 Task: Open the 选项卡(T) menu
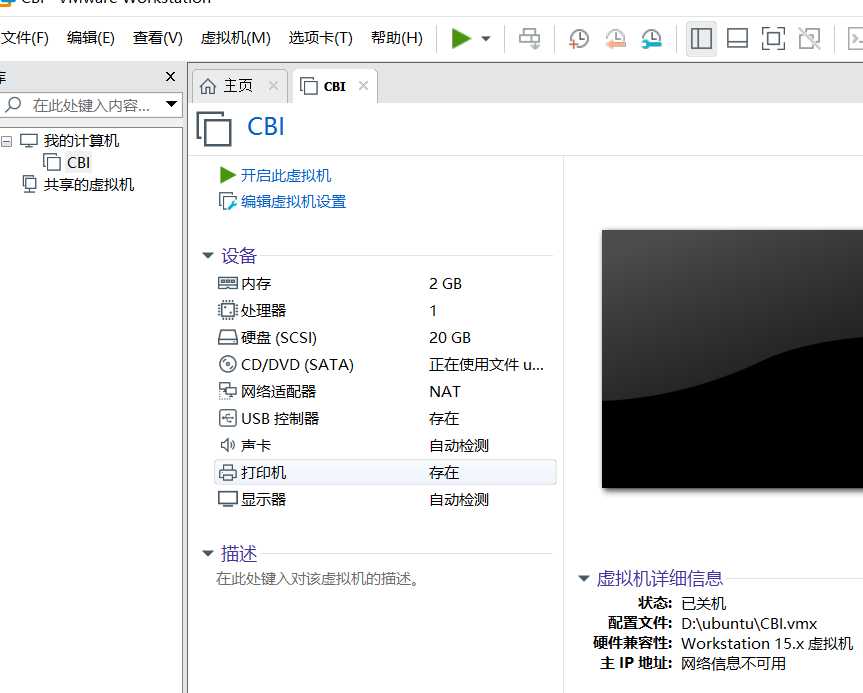click(320, 38)
